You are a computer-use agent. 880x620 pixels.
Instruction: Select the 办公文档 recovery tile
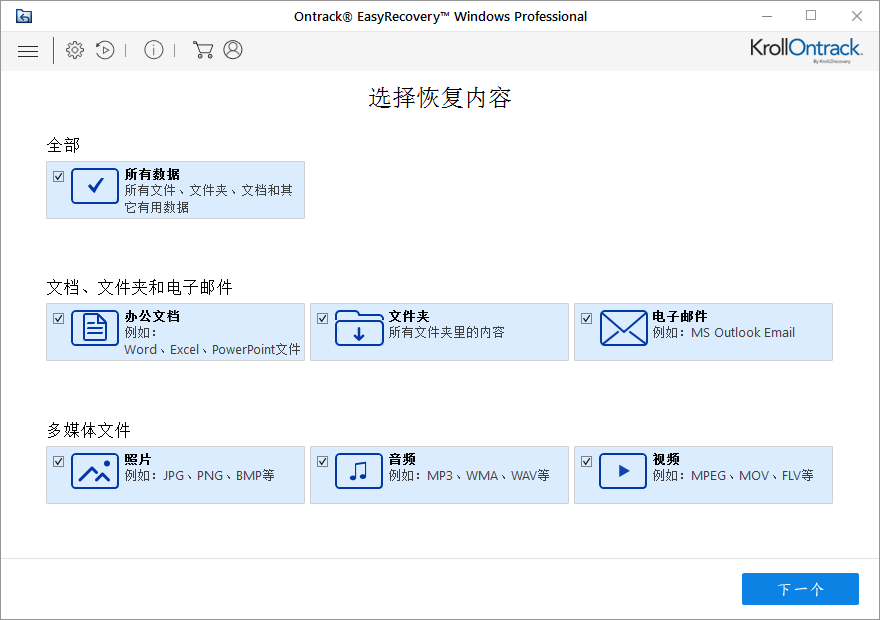(175, 331)
